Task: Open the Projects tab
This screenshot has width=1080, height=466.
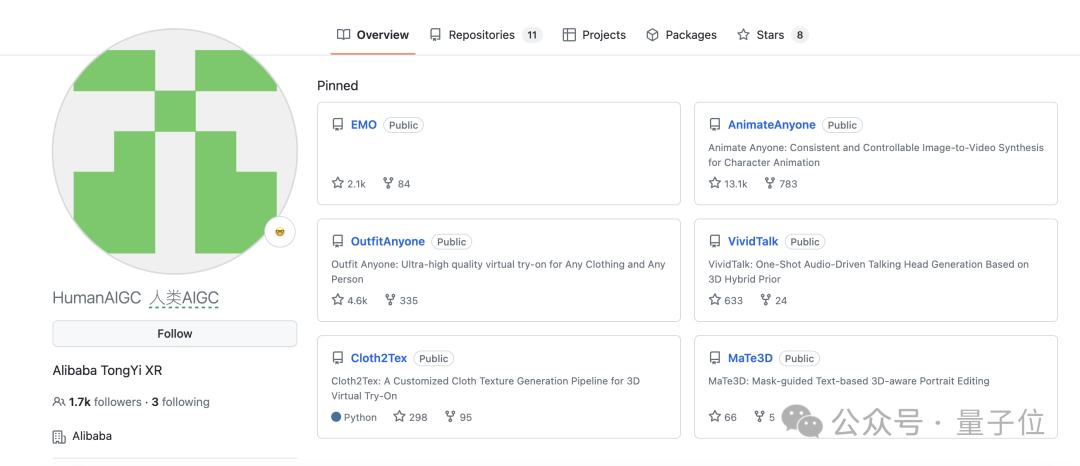Action: tap(594, 35)
